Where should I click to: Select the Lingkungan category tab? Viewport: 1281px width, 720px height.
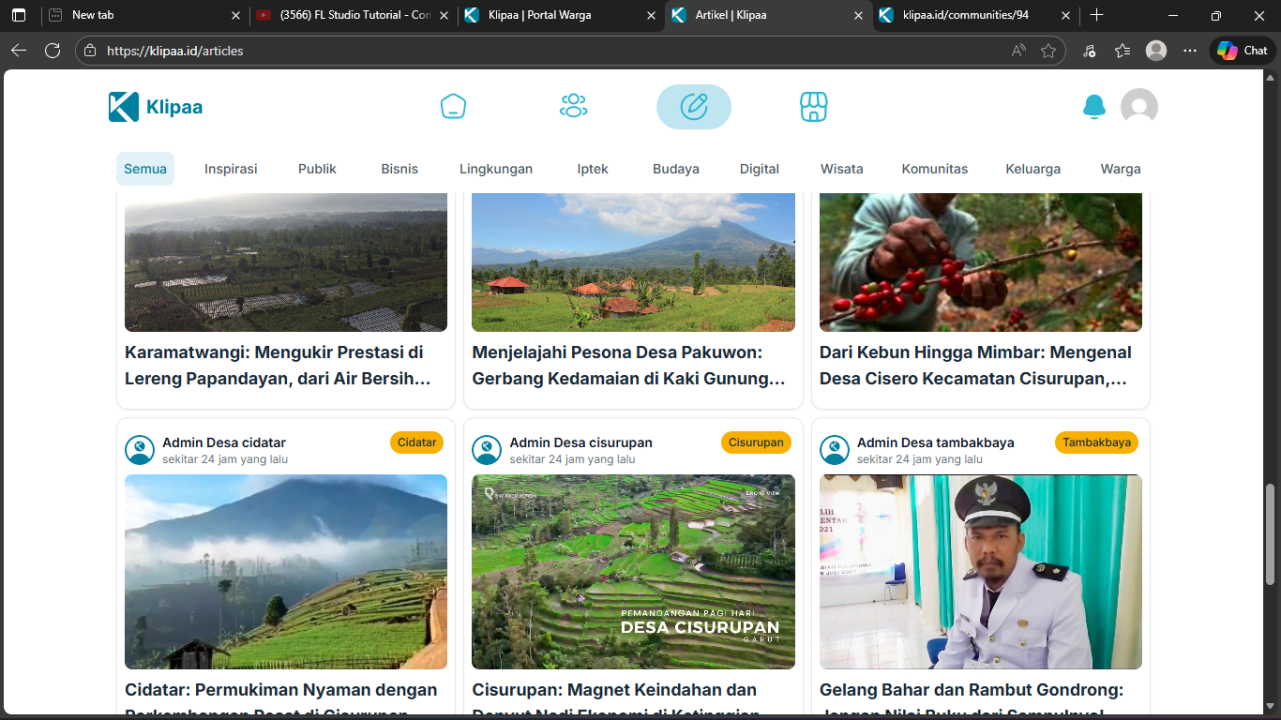[x=496, y=169]
